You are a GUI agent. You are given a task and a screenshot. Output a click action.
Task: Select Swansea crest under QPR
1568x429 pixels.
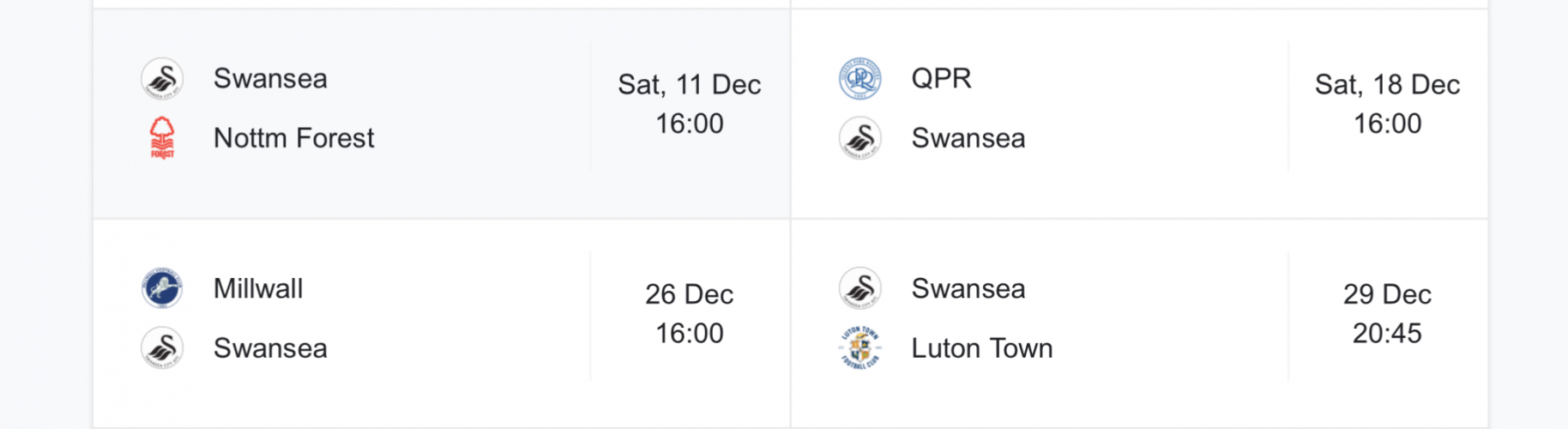(x=859, y=138)
